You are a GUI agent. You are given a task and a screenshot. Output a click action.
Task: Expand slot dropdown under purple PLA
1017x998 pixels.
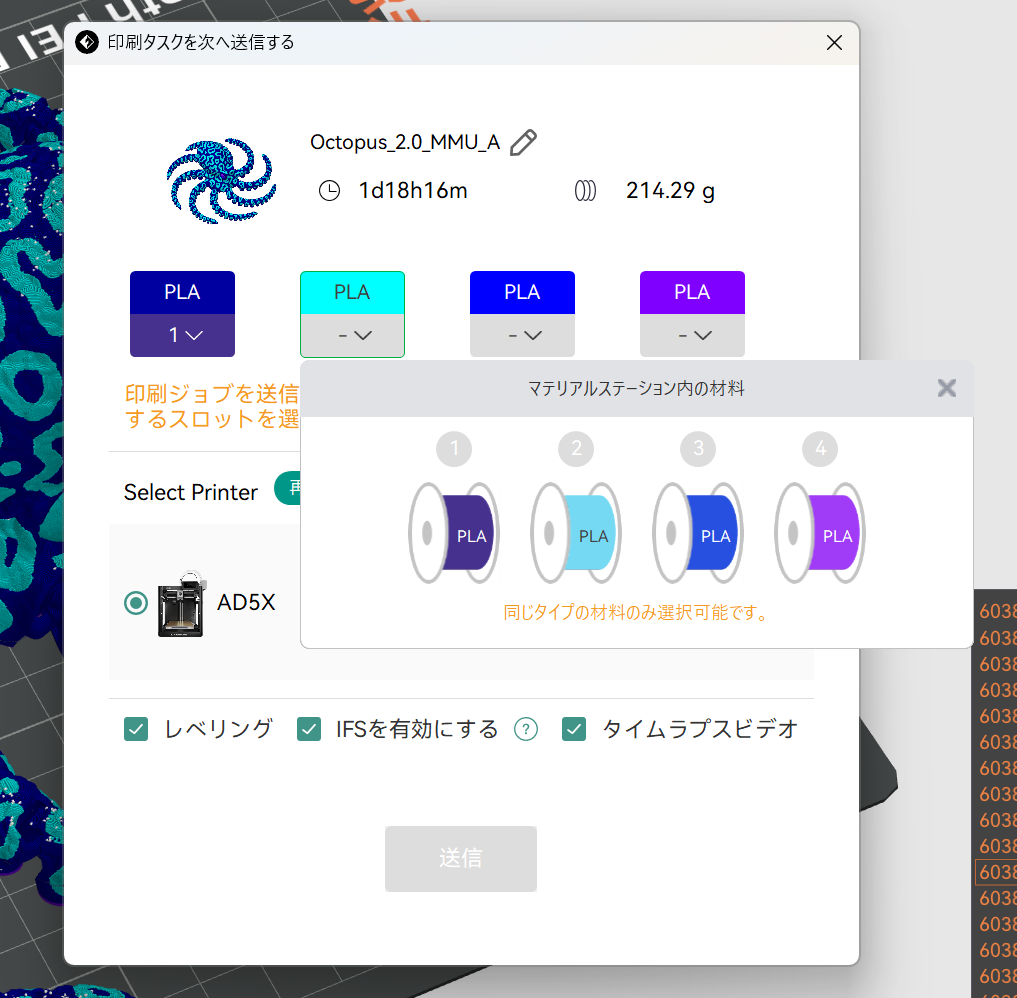[692, 336]
